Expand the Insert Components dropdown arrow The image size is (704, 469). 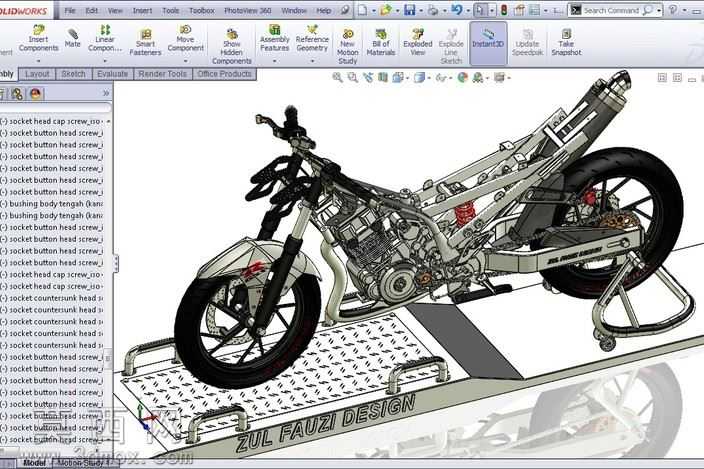pyautogui.click(x=38, y=61)
